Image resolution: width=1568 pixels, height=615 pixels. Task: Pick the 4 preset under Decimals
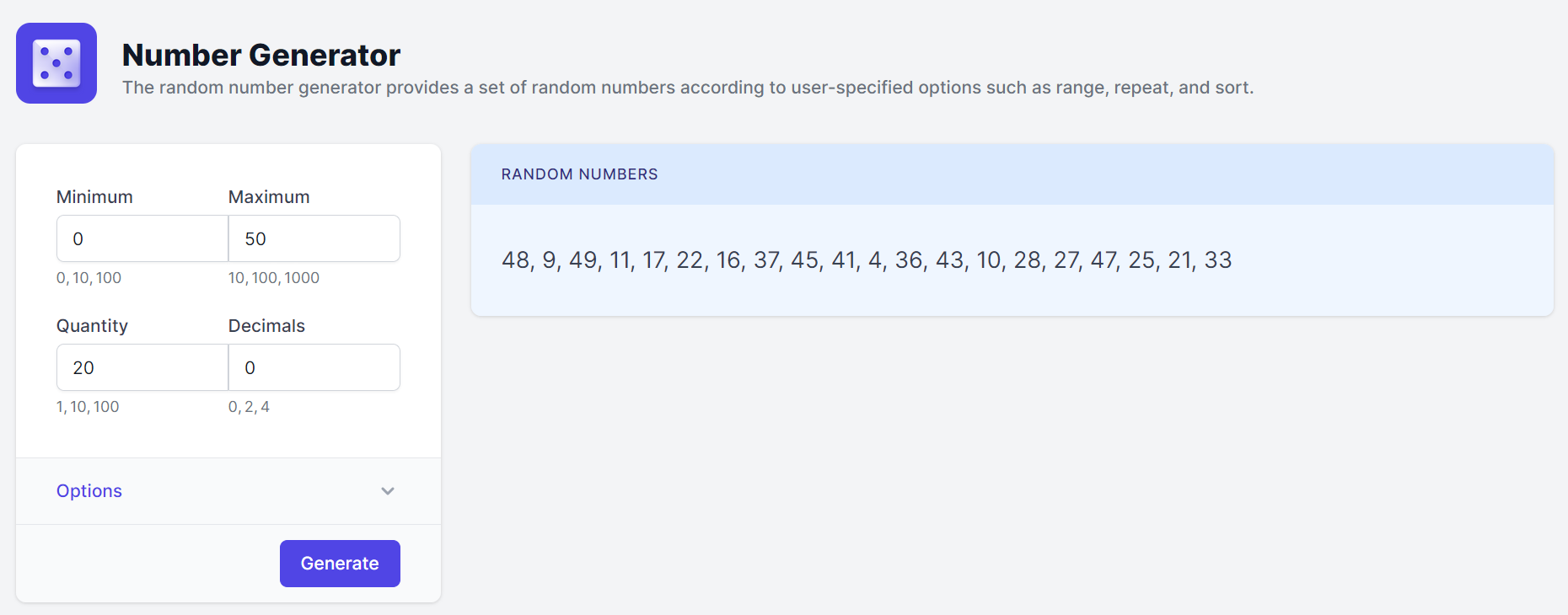coord(265,407)
